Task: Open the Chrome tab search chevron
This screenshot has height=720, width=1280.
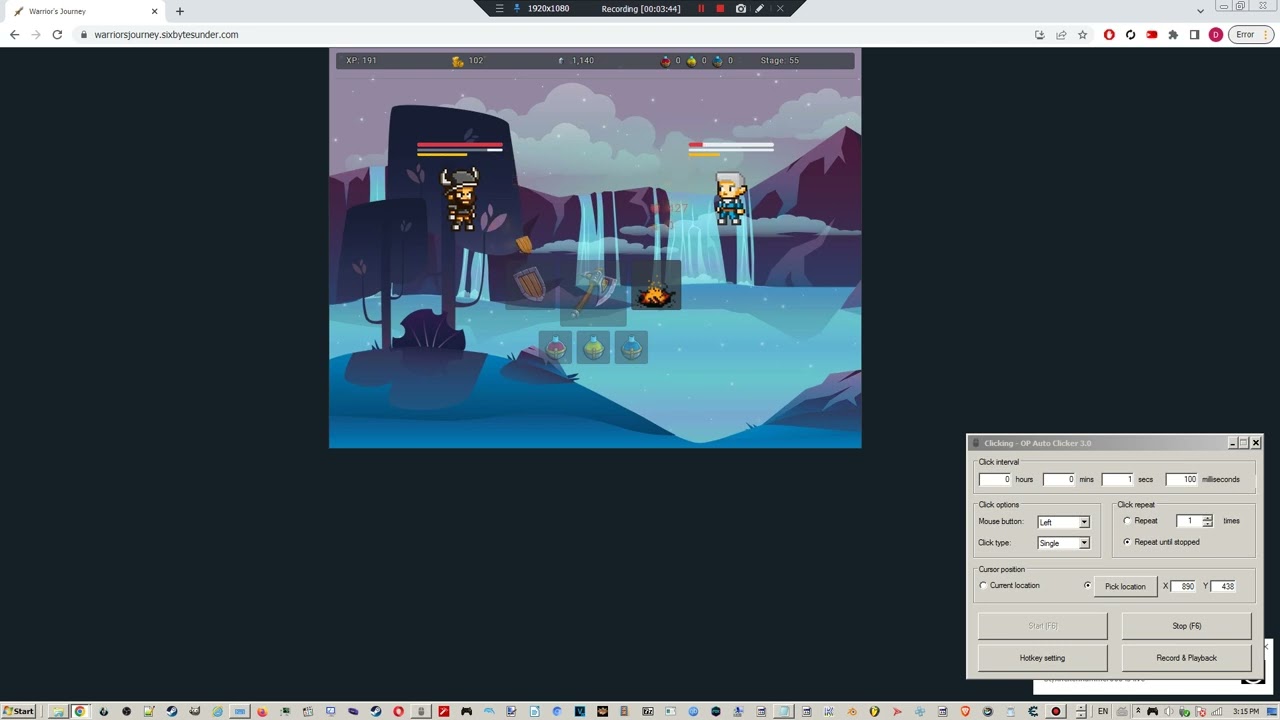Action: (1200, 11)
